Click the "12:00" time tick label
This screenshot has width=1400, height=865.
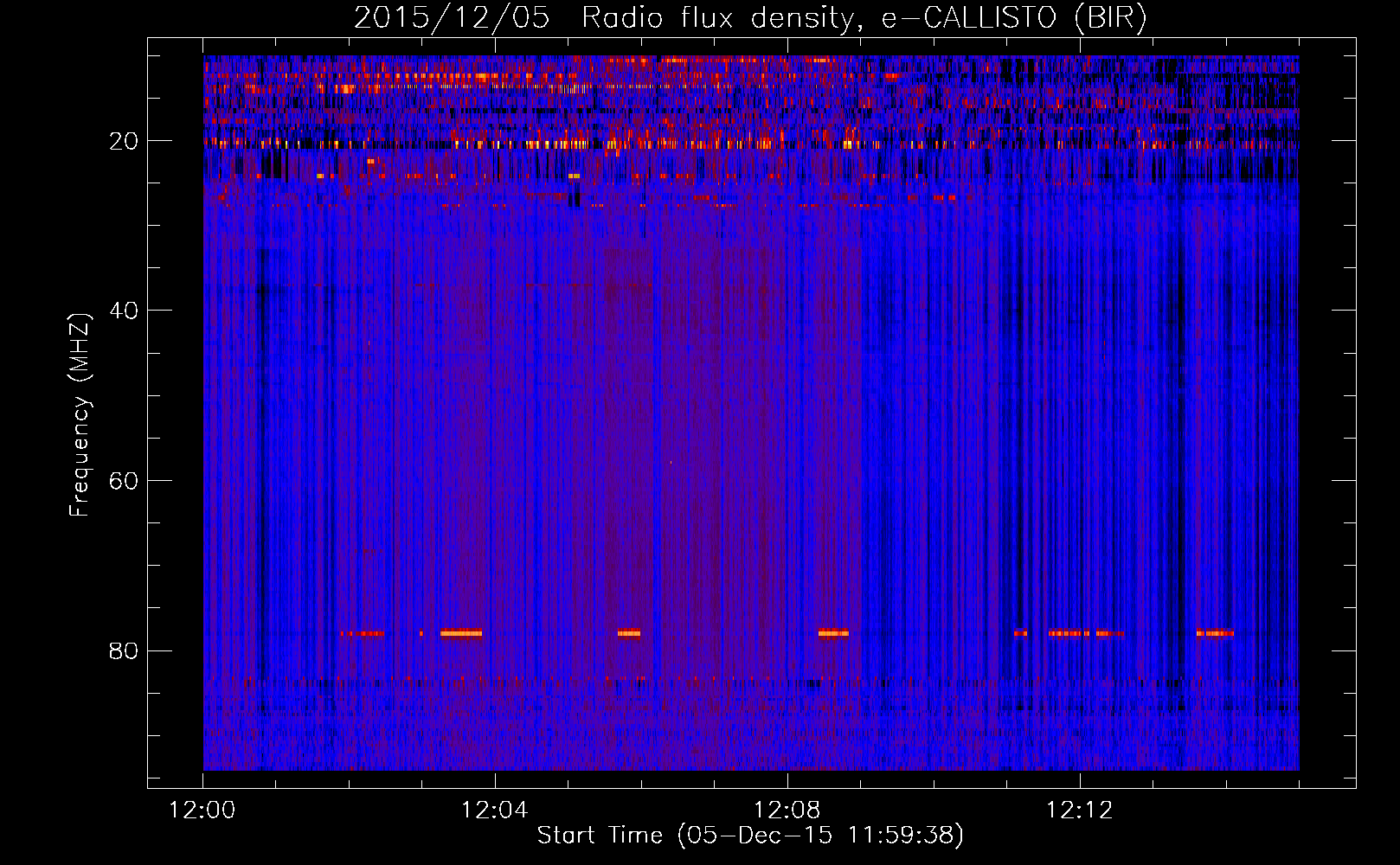(202, 811)
